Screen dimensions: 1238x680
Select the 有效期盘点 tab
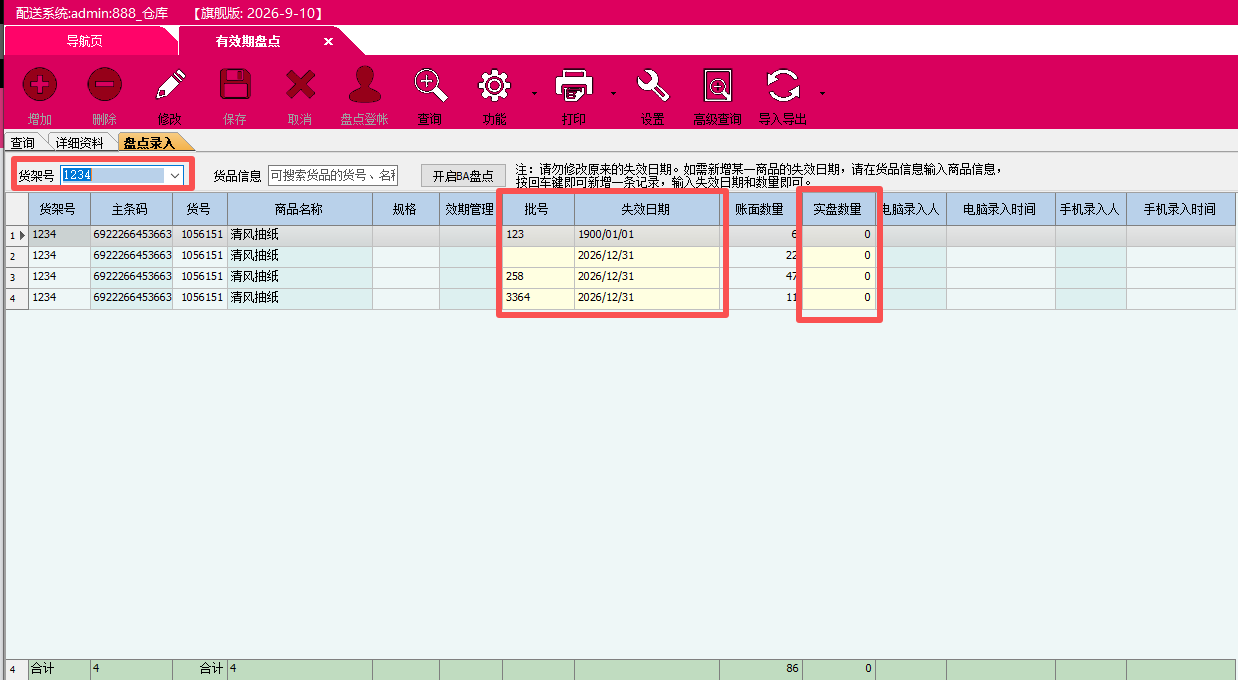(x=248, y=41)
